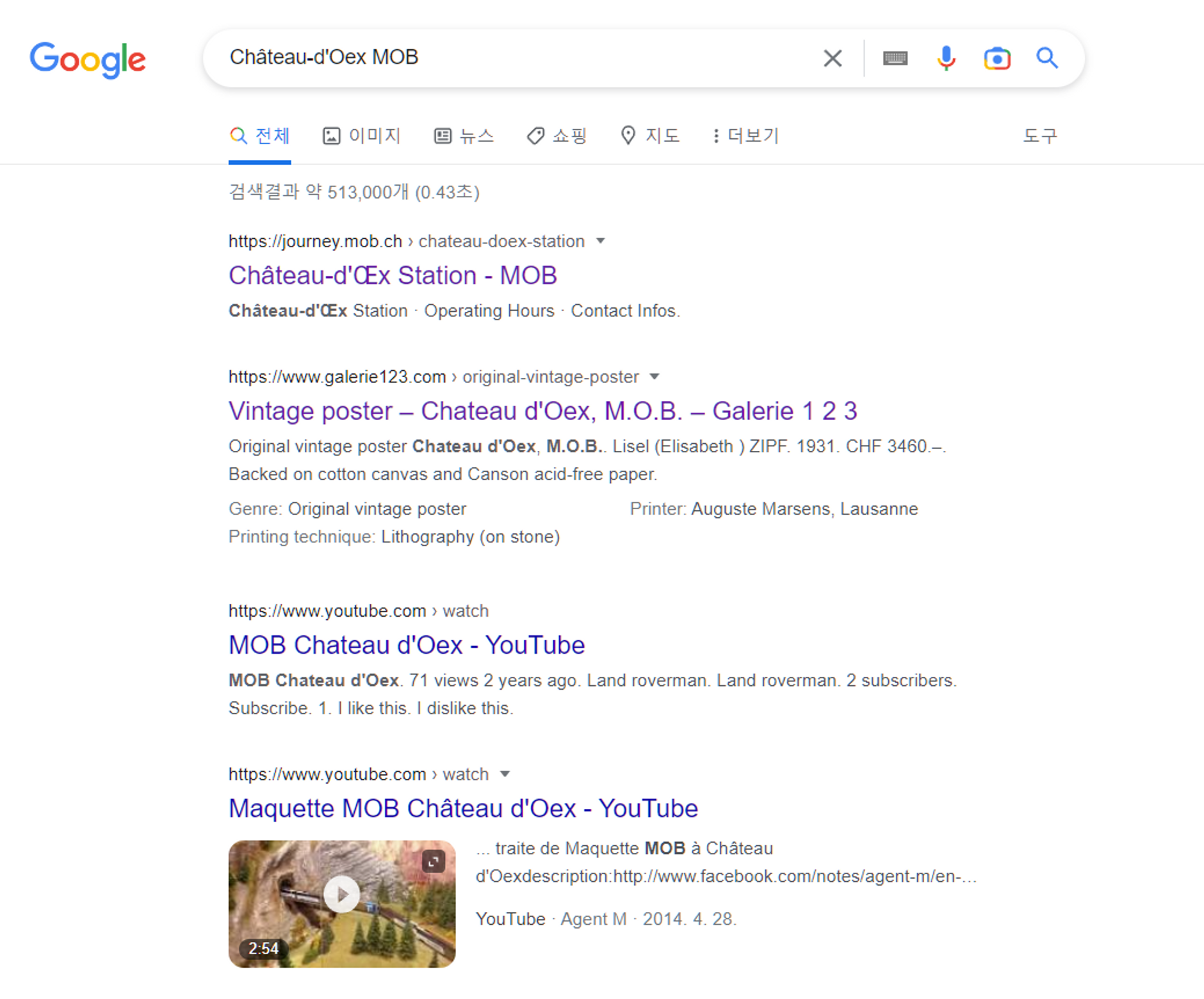Image resolution: width=1204 pixels, height=999 pixels.
Task: Click 'YouTube · Agent M · 2014. 4. 28.' text
Action: point(606,919)
